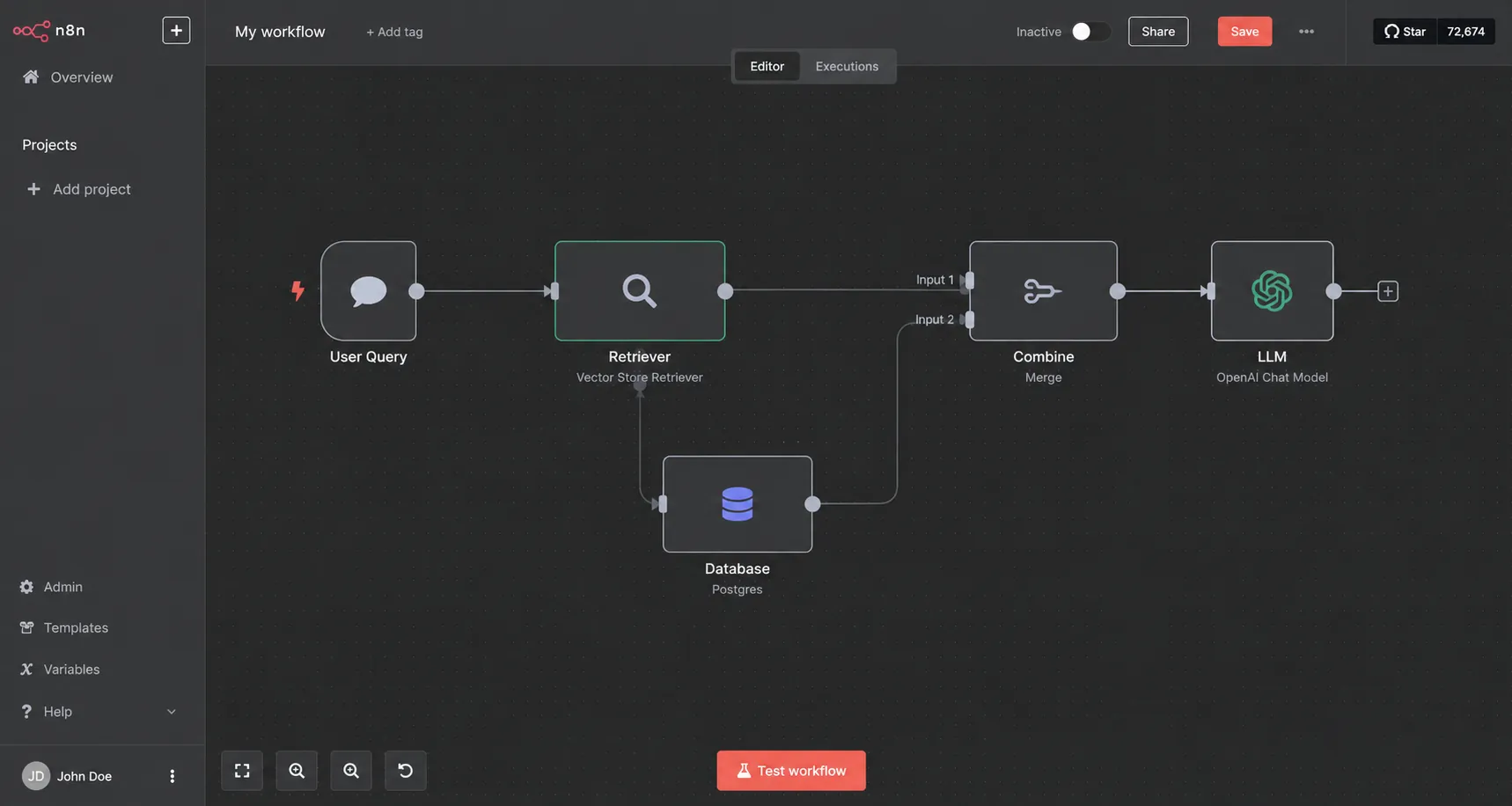
Task: Open Templates from the sidebar
Action: pyautogui.click(x=64, y=627)
